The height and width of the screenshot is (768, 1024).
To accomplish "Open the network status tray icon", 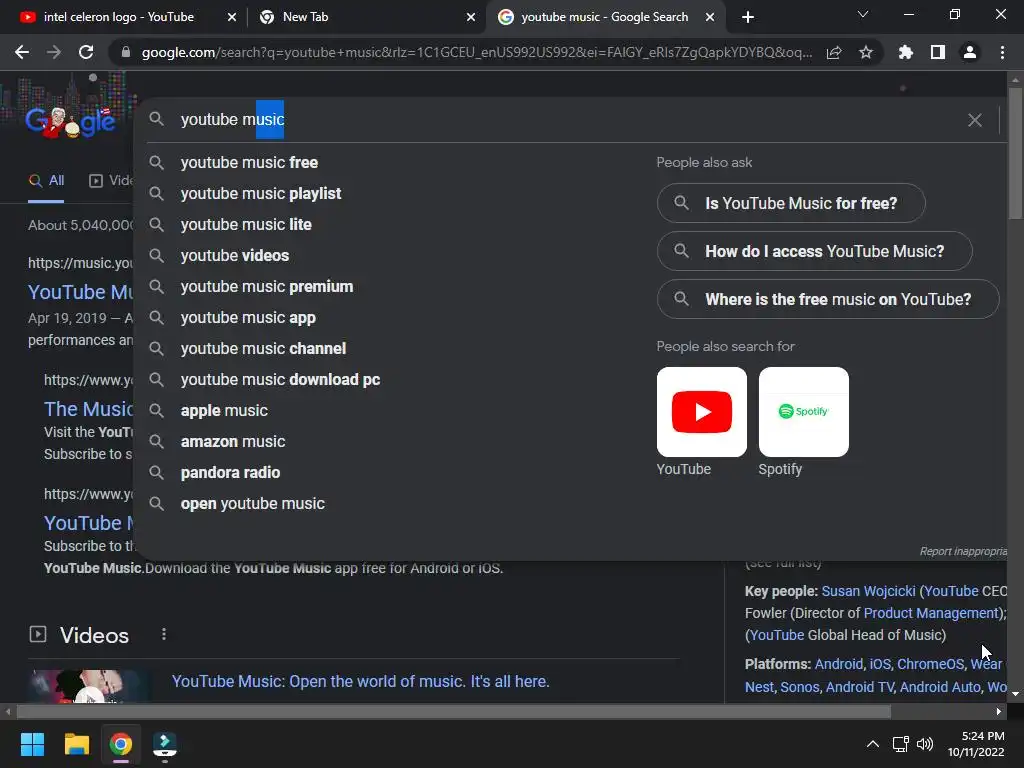I will pos(901,744).
